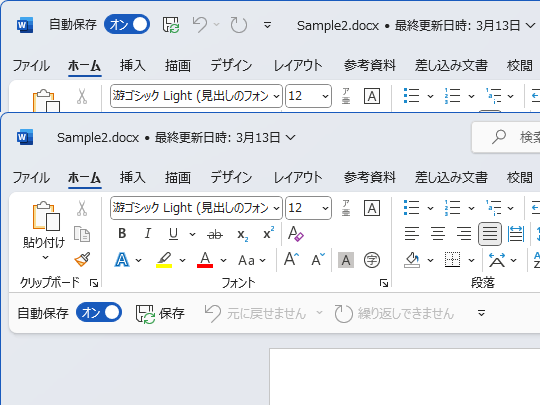Click numbered list icon in front window

point(452,209)
